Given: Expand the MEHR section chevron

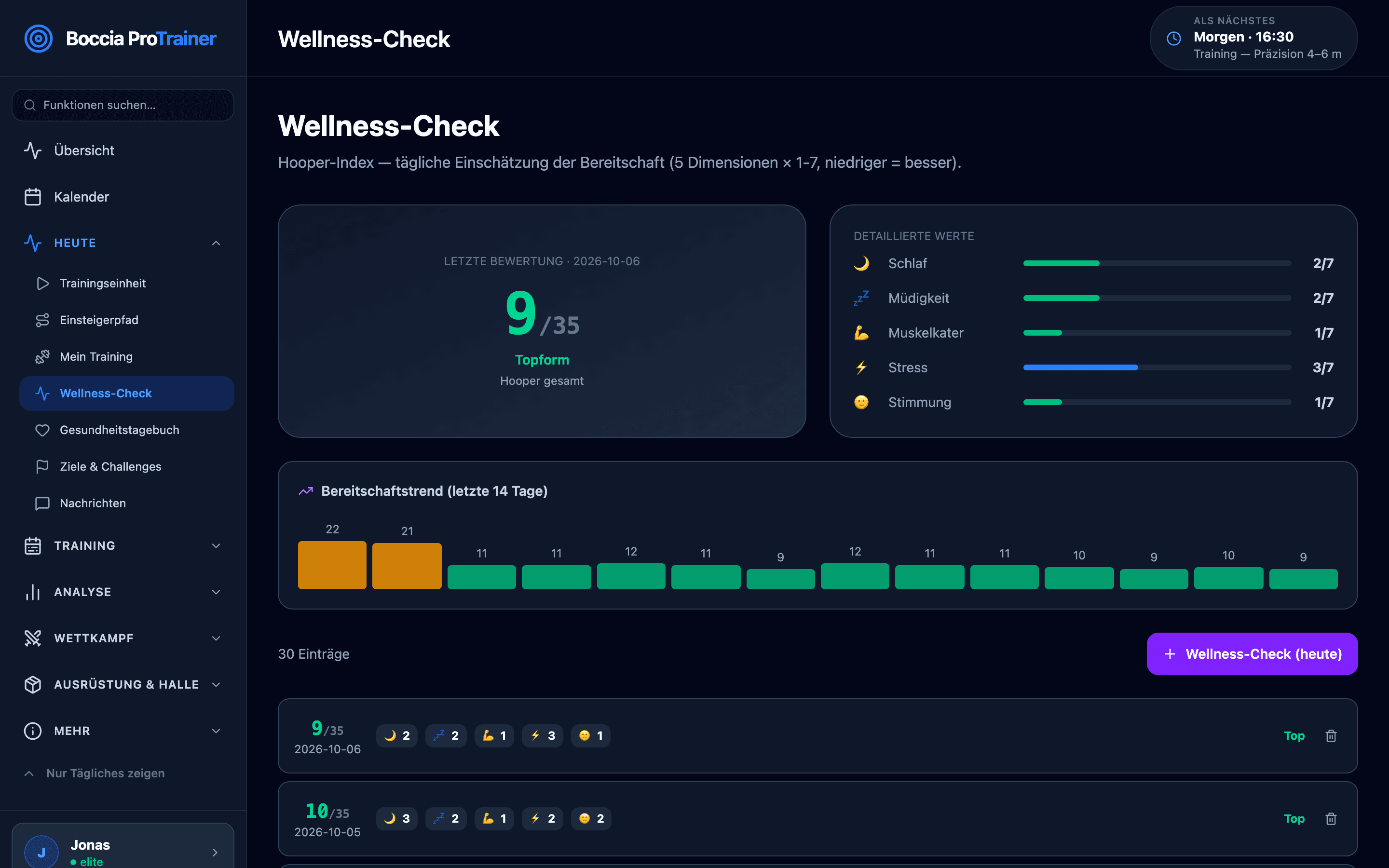Looking at the screenshot, I should [x=216, y=731].
